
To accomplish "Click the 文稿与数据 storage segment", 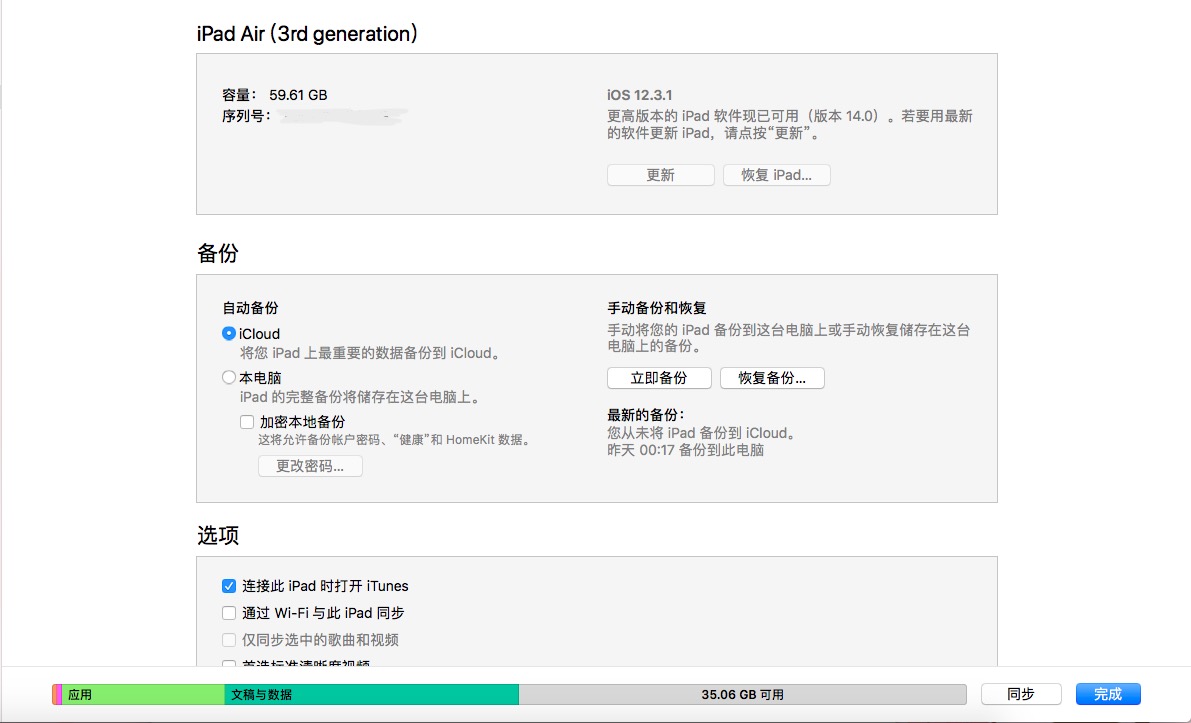I will coord(371,694).
